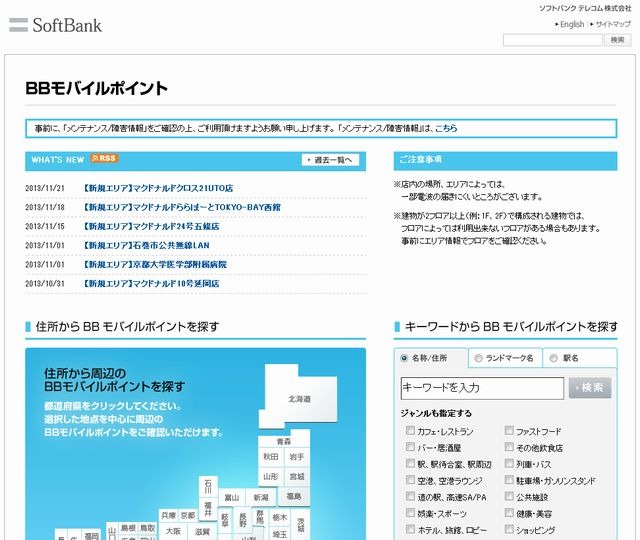Select 鳥取 prefecture on map
Image resolution: width=640 pixels, height=540 pixels.
[x=148, y=528]
